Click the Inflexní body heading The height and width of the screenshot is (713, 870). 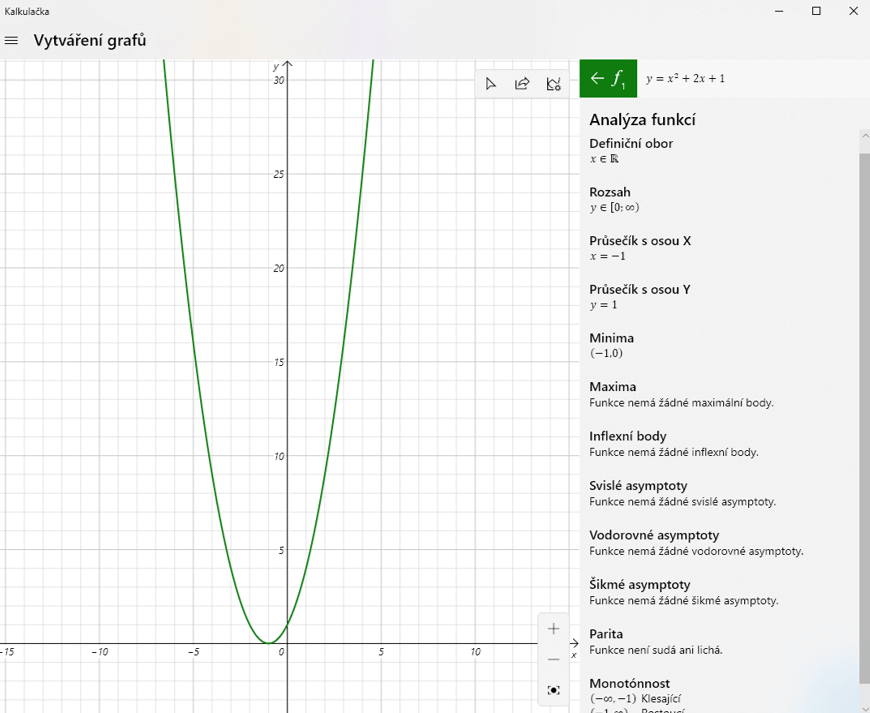tap(628, 436)
